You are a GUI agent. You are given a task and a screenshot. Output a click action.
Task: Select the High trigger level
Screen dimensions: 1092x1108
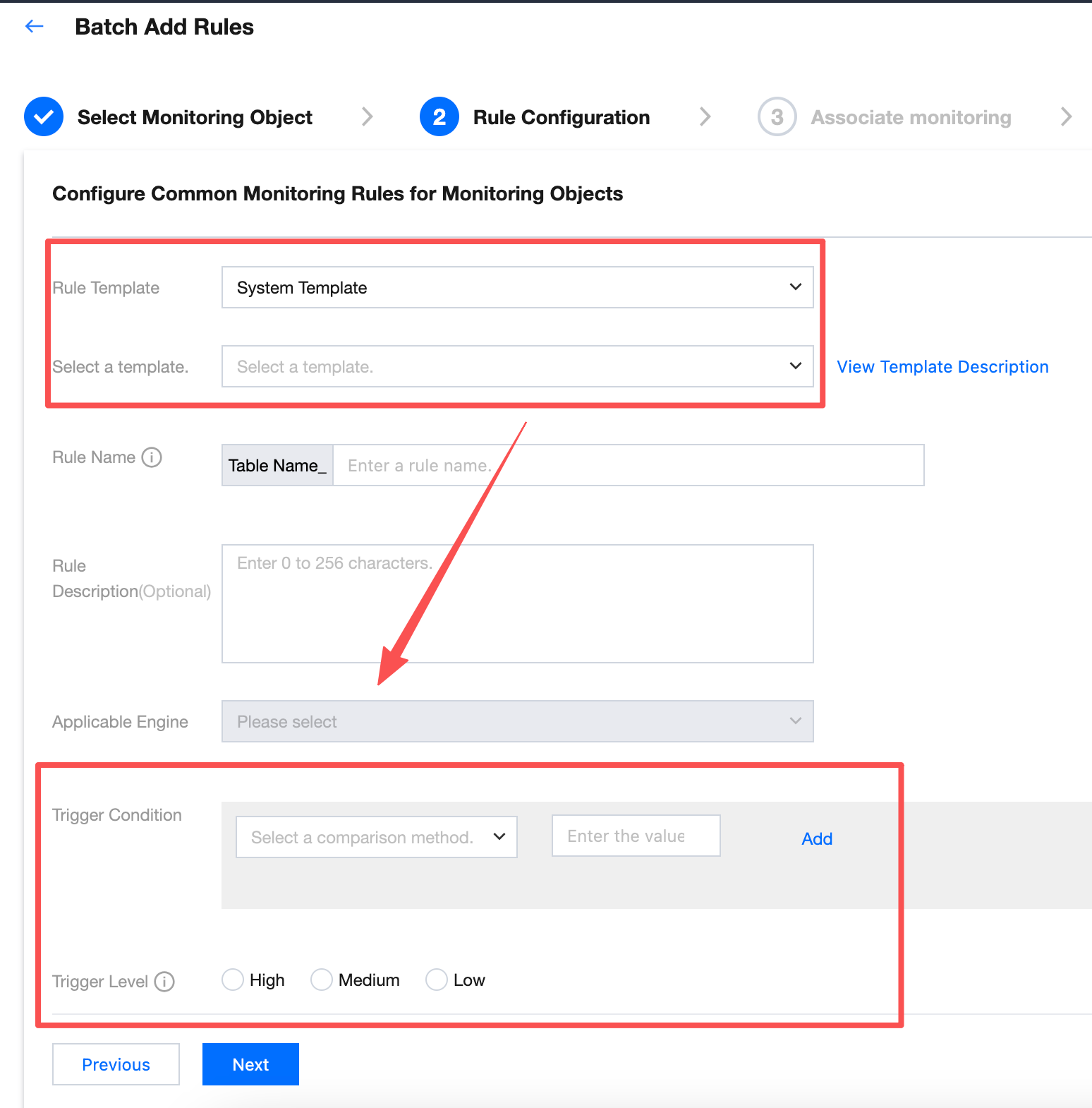click(x=233, y=980)
